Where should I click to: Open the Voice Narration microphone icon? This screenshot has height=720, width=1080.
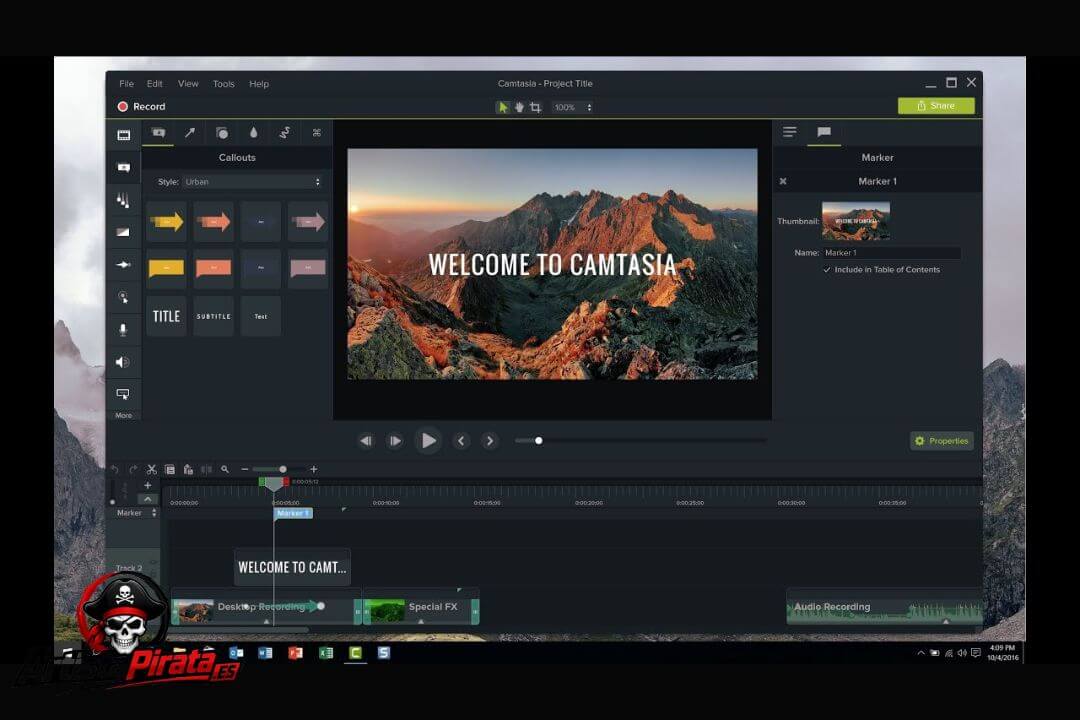123,329
